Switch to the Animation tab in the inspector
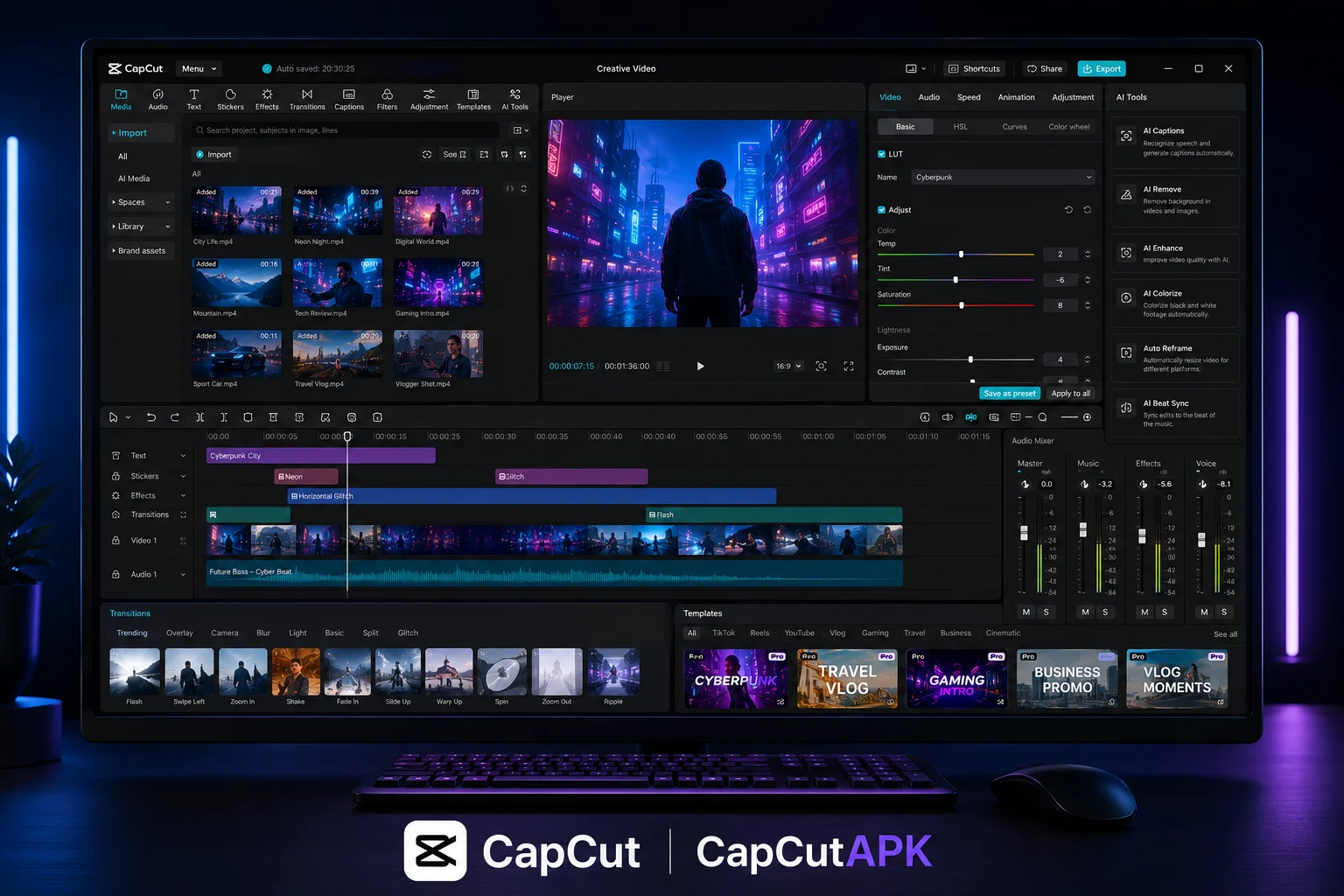Image resolution: width=1344 pixels, height=896 pixels. (x=1016, y=97)
